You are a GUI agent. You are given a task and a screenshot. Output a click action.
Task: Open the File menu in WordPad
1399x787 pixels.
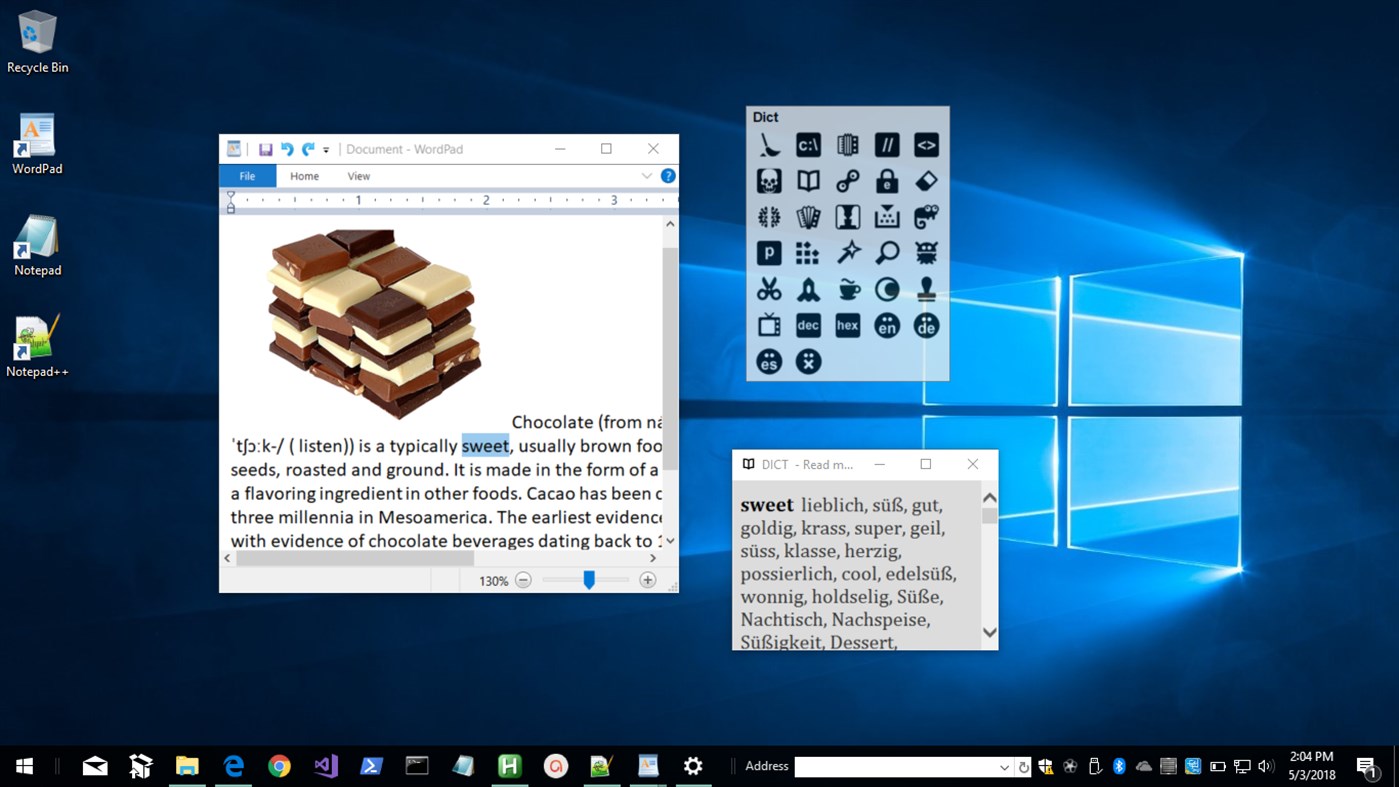(247, 176)
